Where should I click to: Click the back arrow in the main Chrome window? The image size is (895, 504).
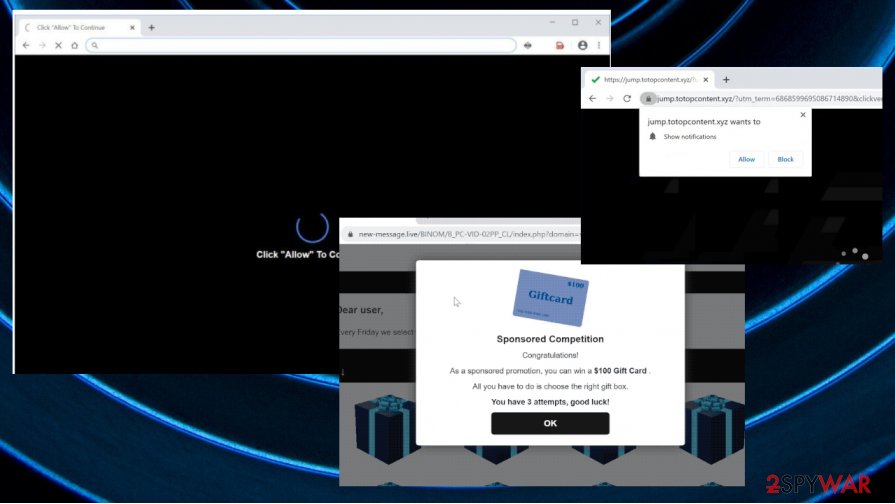click(x=26, y=45)
